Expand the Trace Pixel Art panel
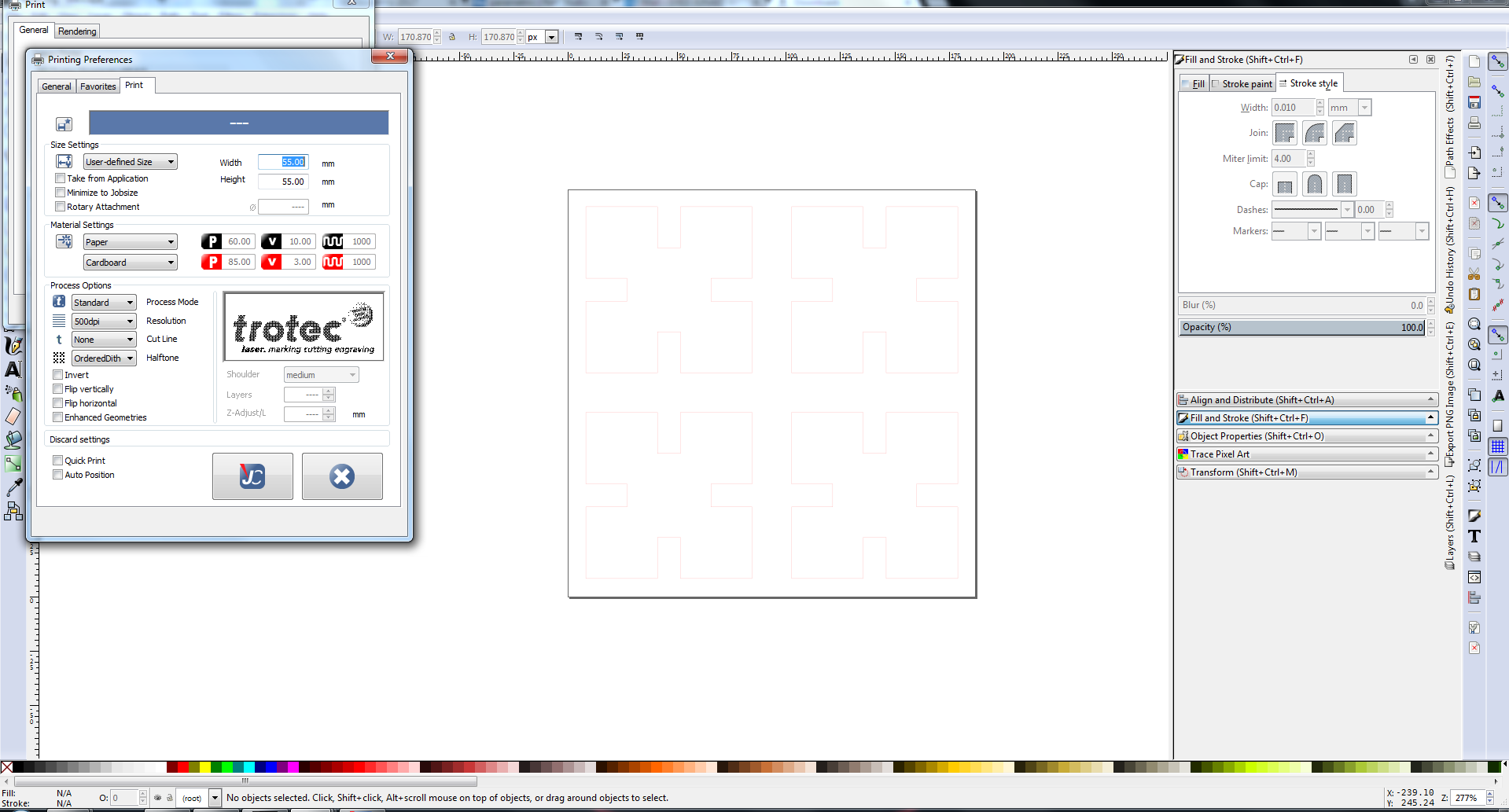The height and width of the screenshot is (812, 1509). tap(1306, 454)
